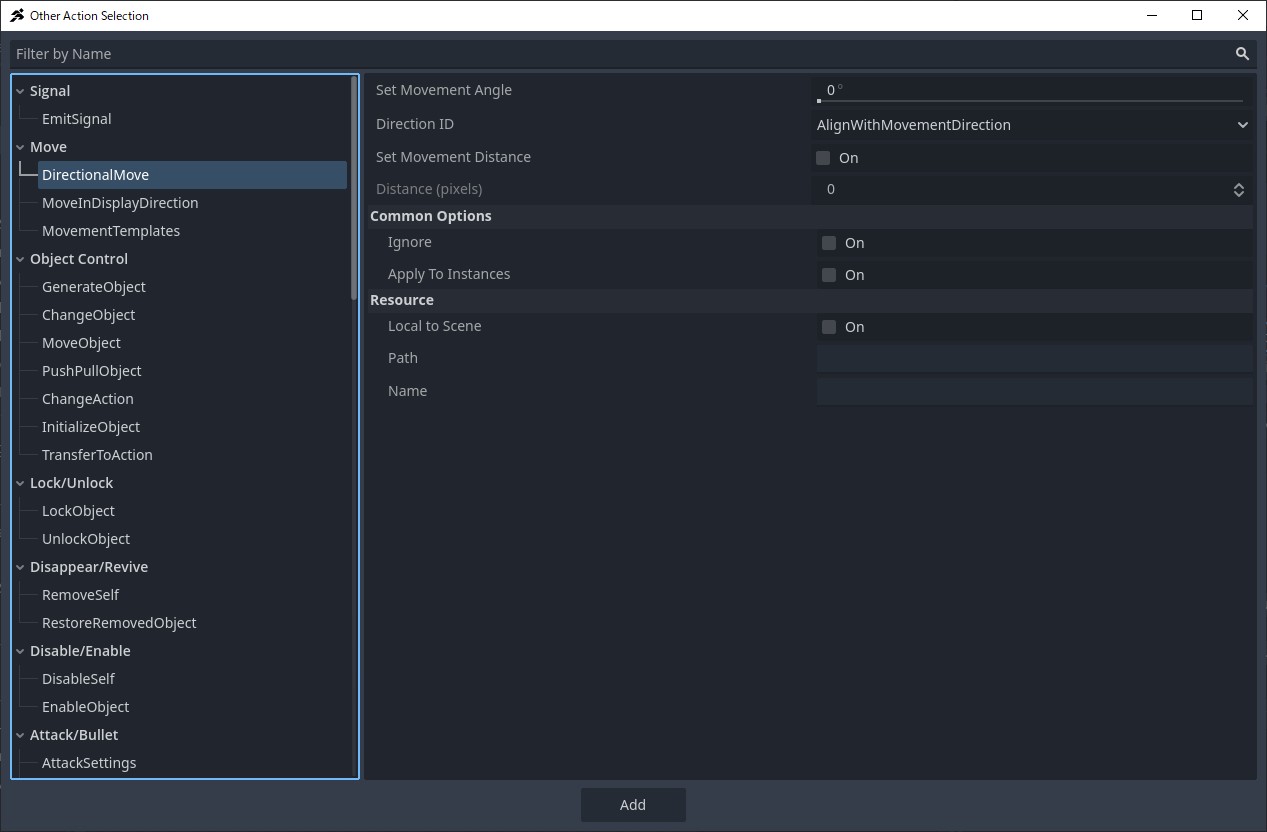Maximize the Other Action Selection window
This screenshot has height=832, width=1267.
click(1197, 15)
